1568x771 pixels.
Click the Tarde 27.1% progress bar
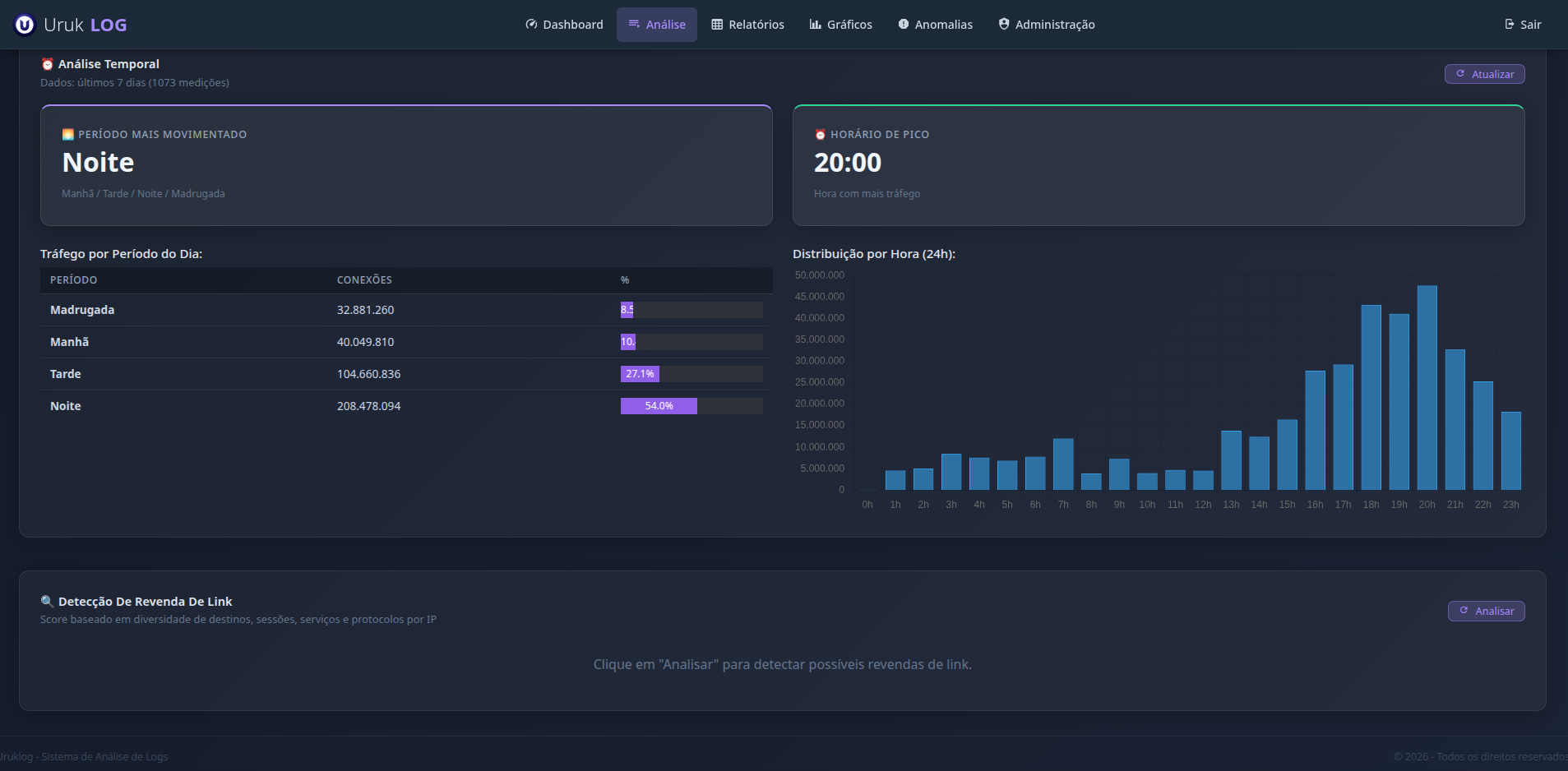click(x=640, y=374)
